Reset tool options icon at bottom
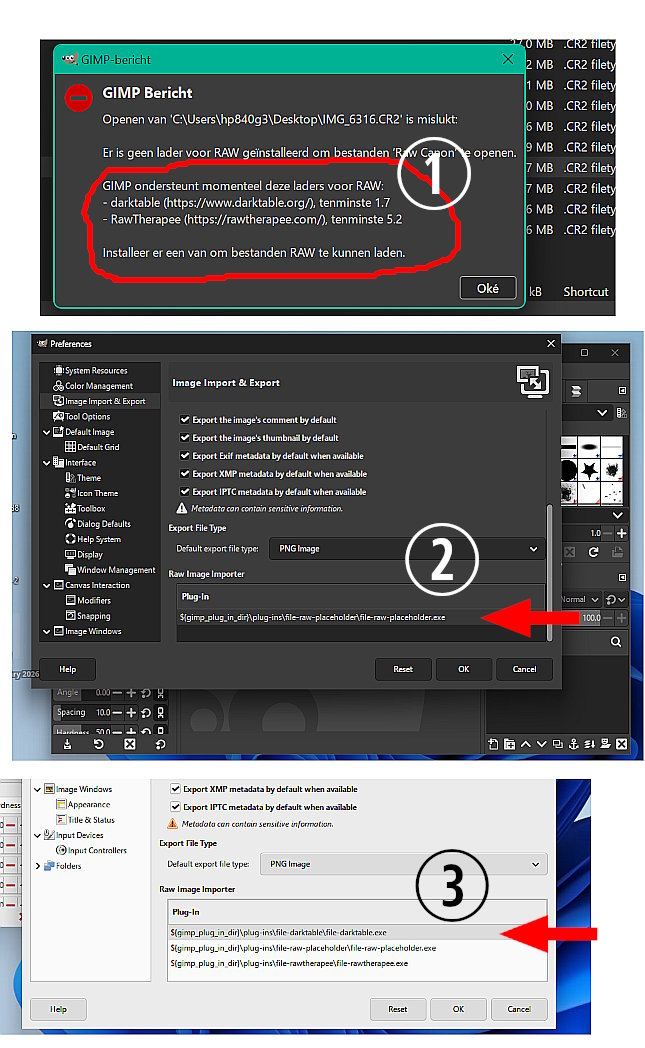Screen dimensions: 645x1048 160,744
